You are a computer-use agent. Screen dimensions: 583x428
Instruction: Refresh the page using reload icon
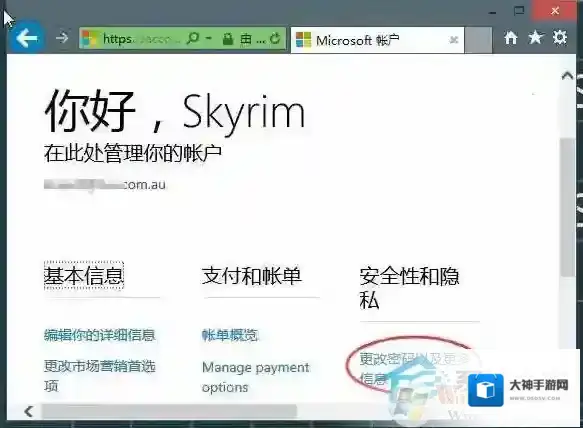coord(275,38)
